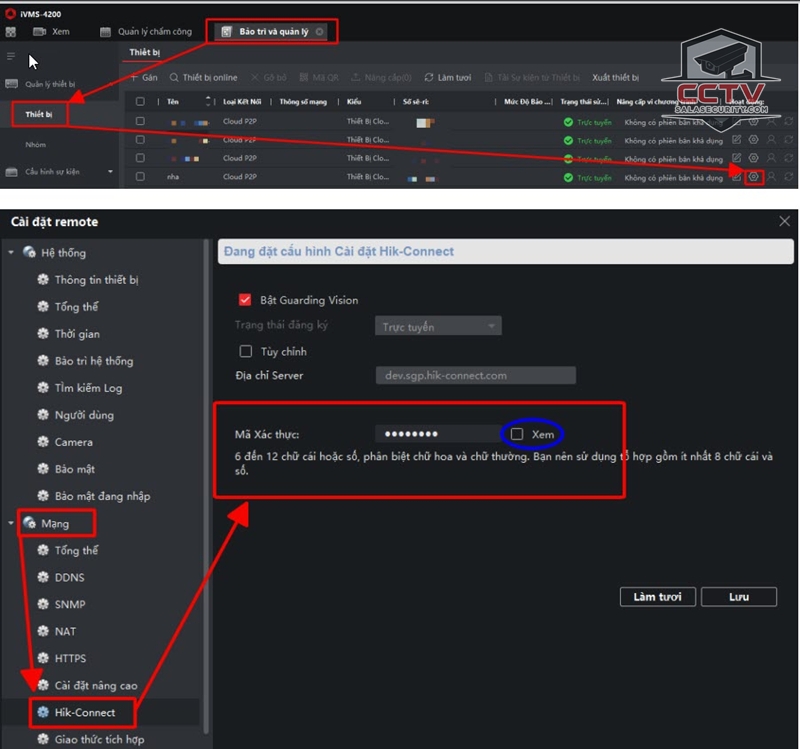Enable the Tùy chỉnh checkbox
This screenshot has width=800, height=749.
click(245, 352)
